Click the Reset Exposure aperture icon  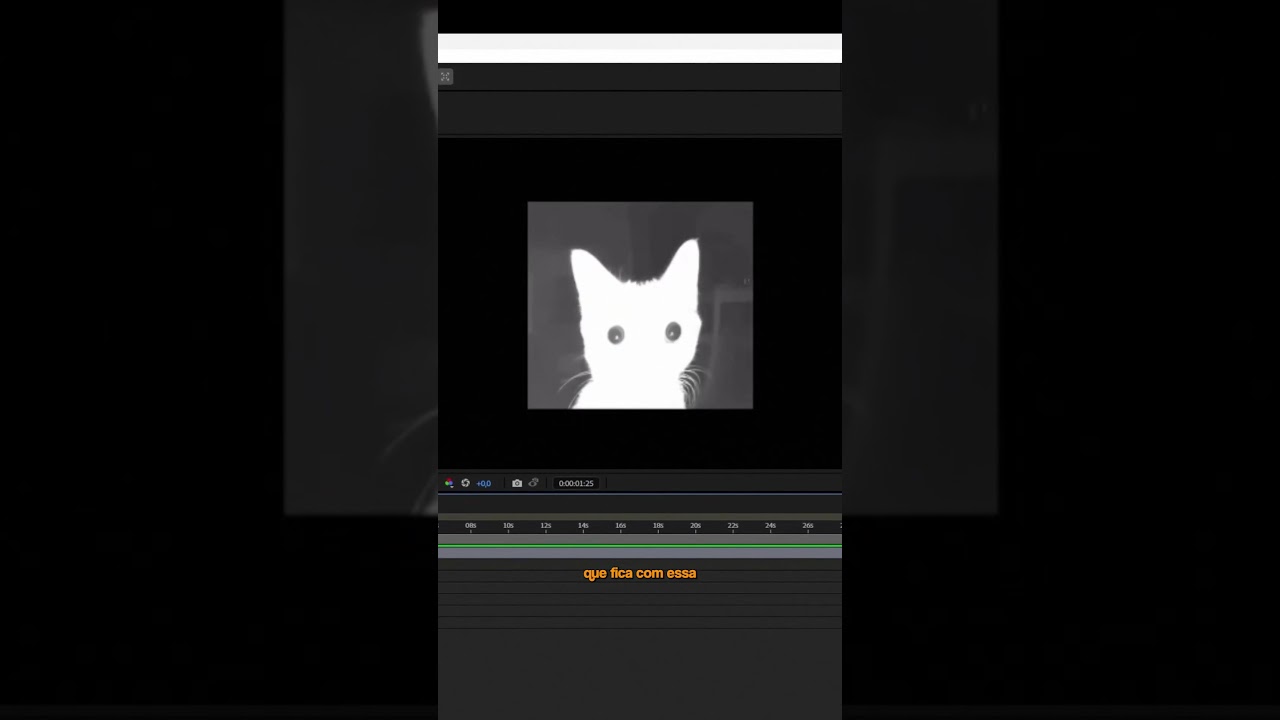pos(465,483)
